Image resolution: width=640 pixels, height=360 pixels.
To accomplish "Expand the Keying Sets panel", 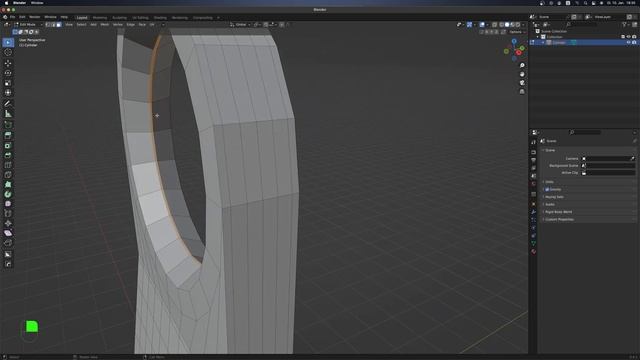I will (x=554, y=197).
